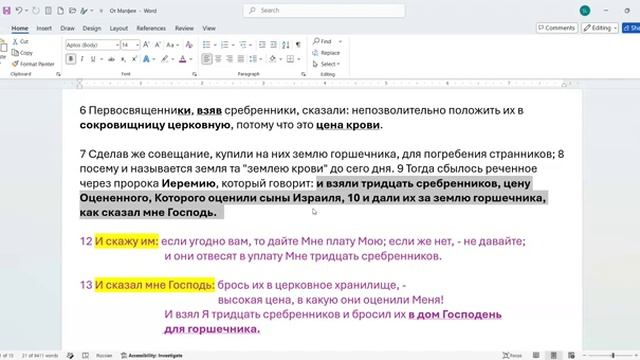Expand underline style options arrow
640x360 pixels.
pos(101,59)
